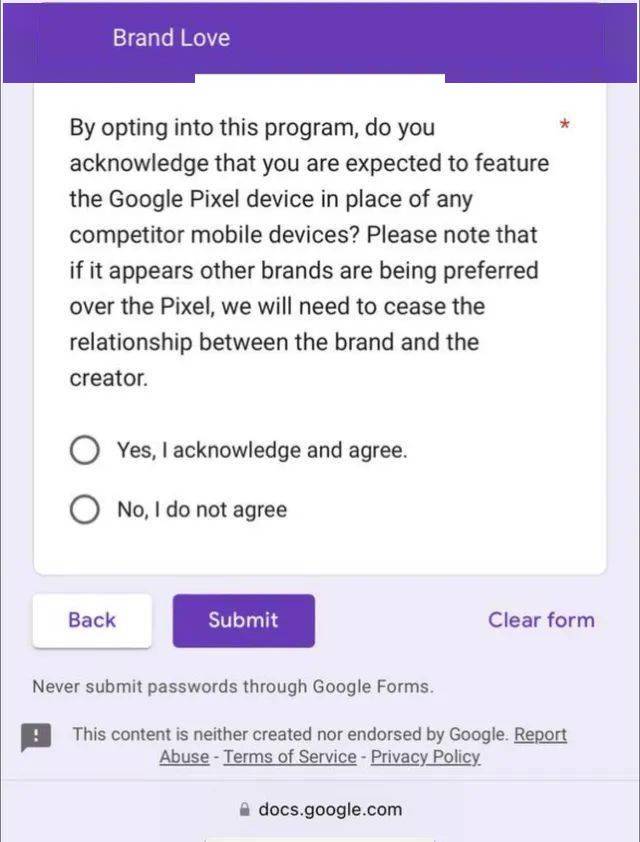The image size is (640, 842).
Task: Click the Clear form link
Action: [x=541, y=620]
